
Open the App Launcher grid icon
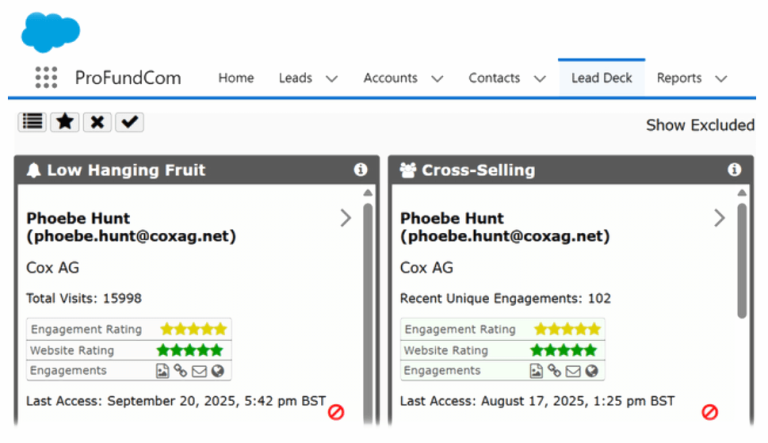tap(46, 78)
